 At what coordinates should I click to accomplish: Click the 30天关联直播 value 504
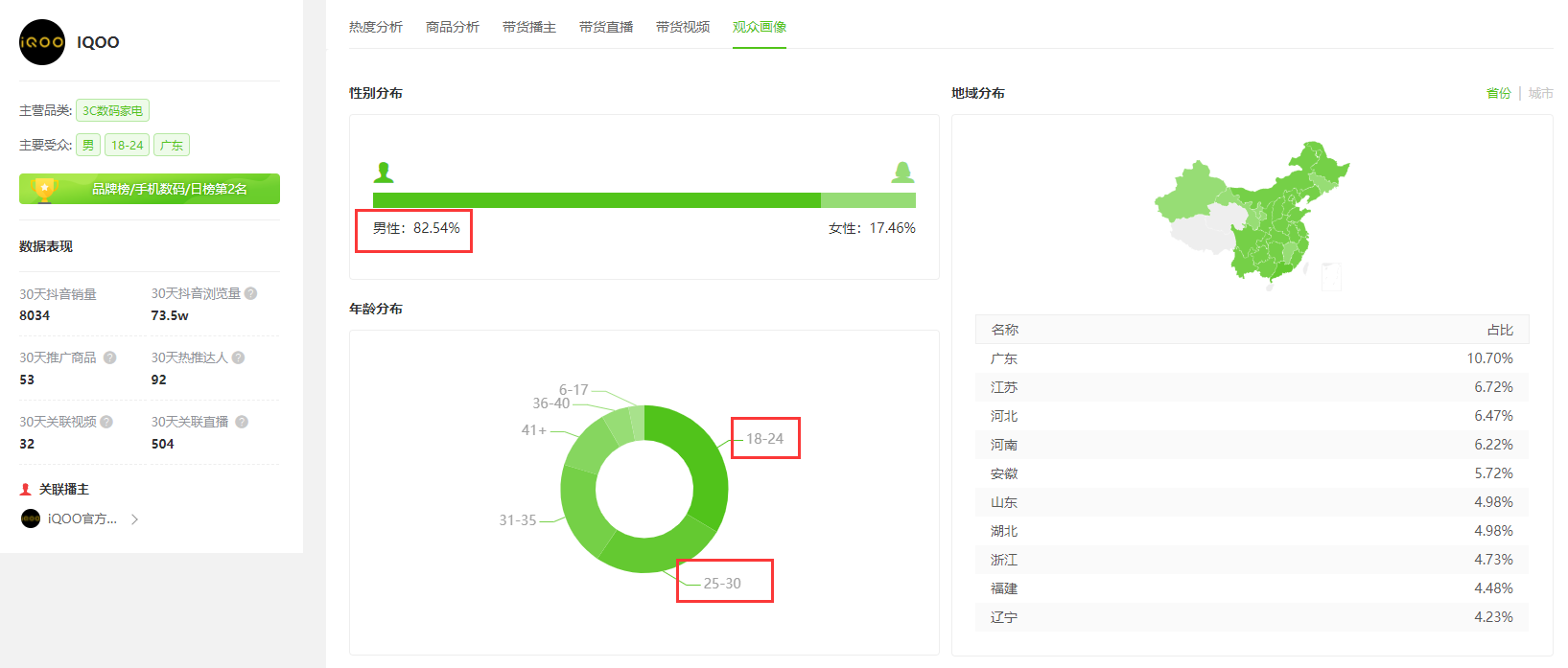click(x=162, y=444)
